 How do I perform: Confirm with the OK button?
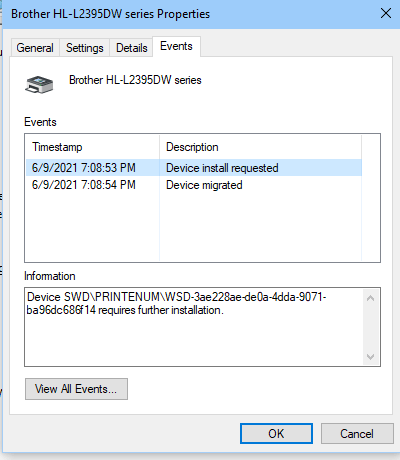pos(276,434)
